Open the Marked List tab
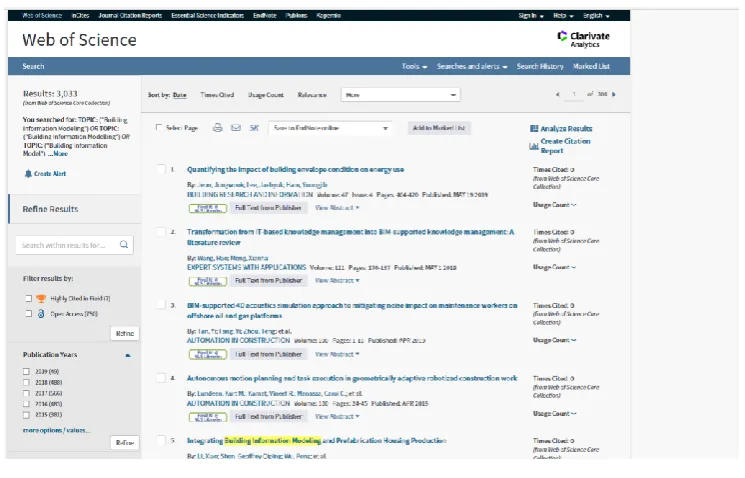The height and width of the screenshot is (478, 745). tap(591, 67)
